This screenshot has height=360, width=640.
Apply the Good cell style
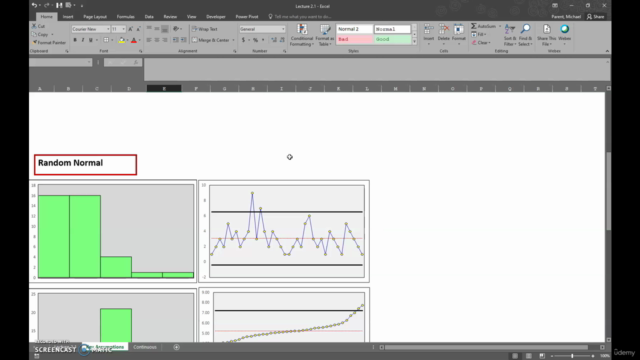[x=392, y=39]
